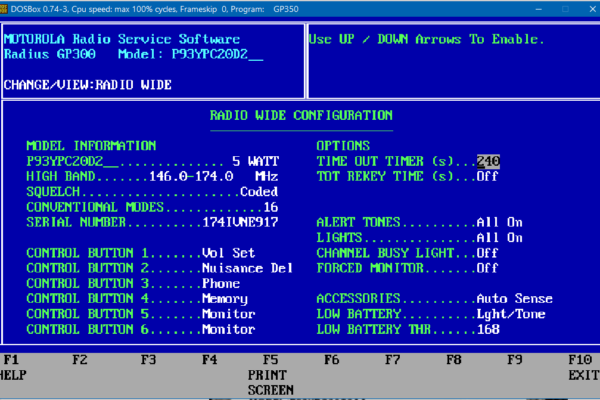Select Low Battery Lght/Tone value
This screenshot has height=400, width=600.
(511, 314)
